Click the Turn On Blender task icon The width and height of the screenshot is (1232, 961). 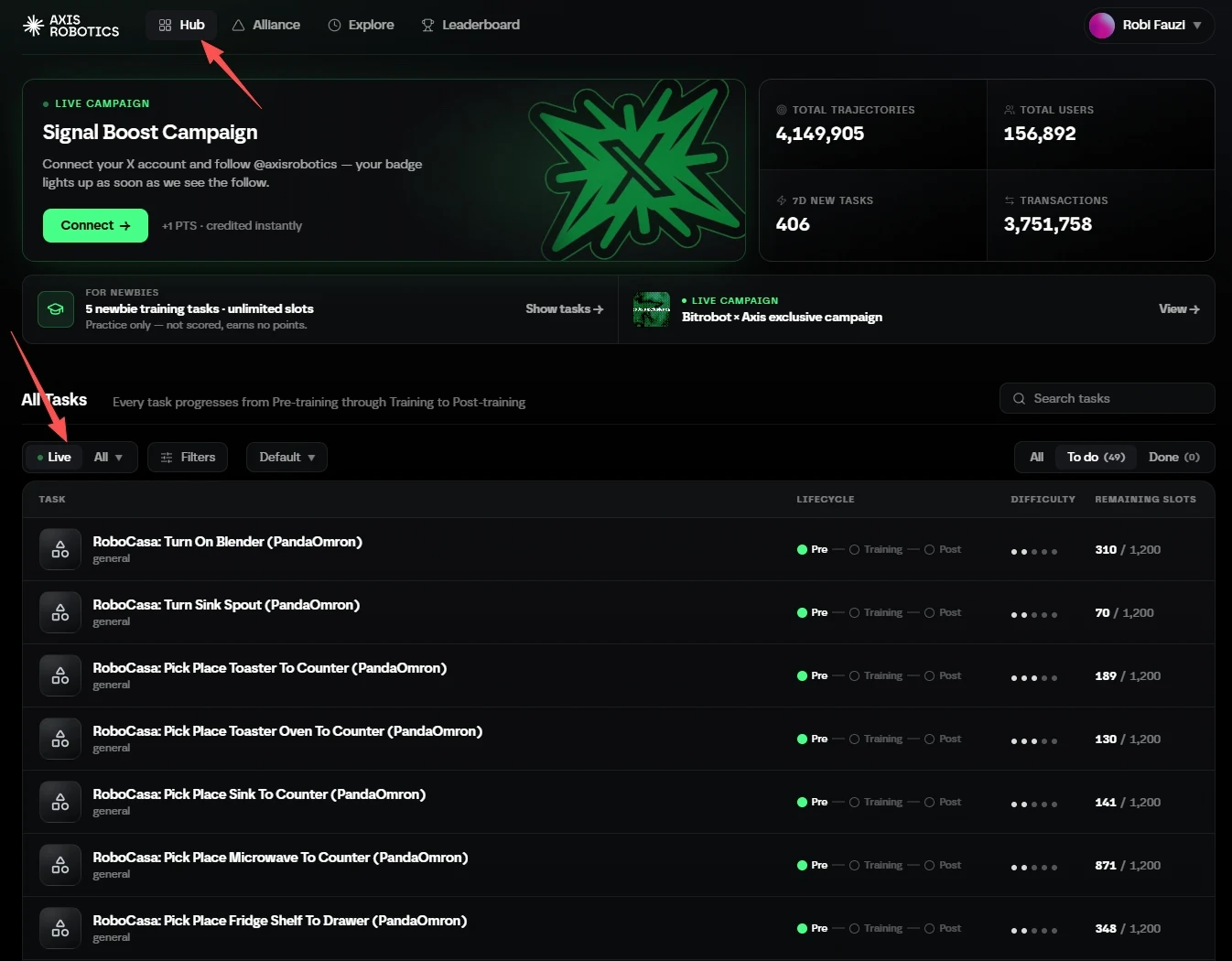(60, 549)
